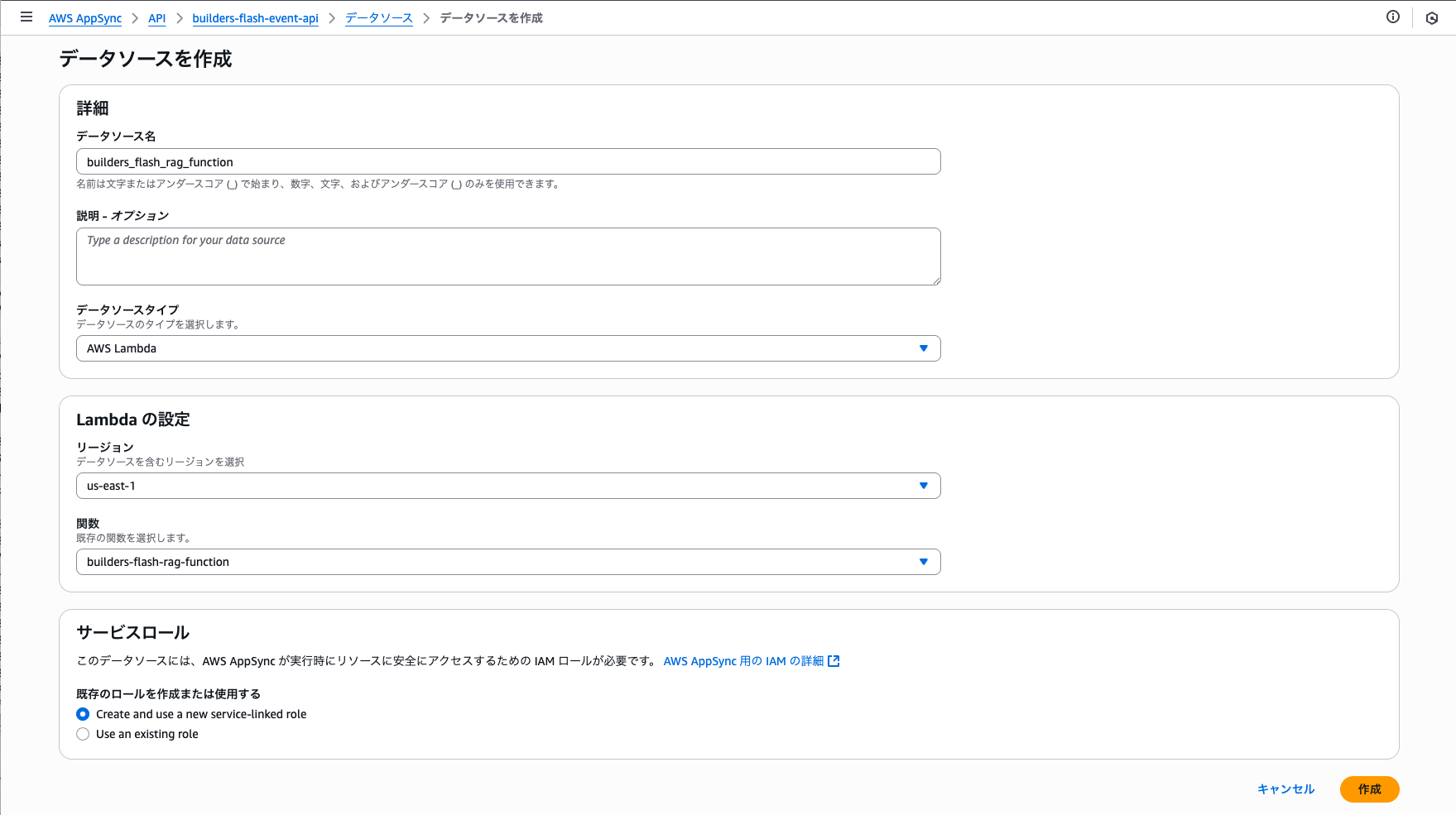Open the navigation sidebar hamburger icon
The height and width of the screenshot is (815, 1456).
click(x=26, y=17)
